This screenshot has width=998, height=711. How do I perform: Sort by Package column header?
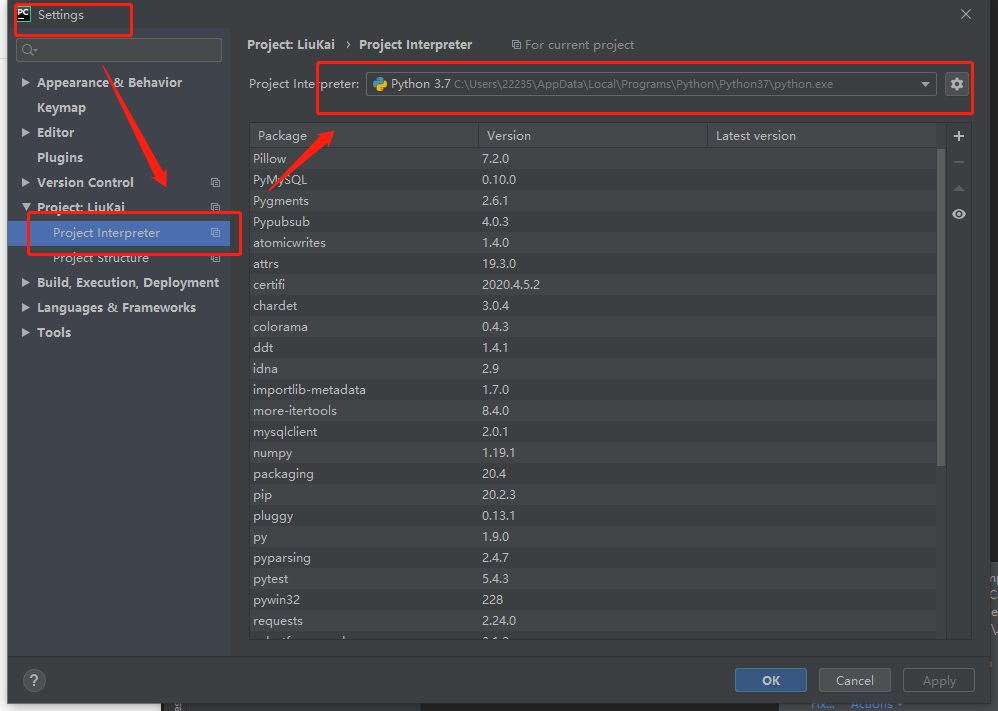click(x=363, y=136)
